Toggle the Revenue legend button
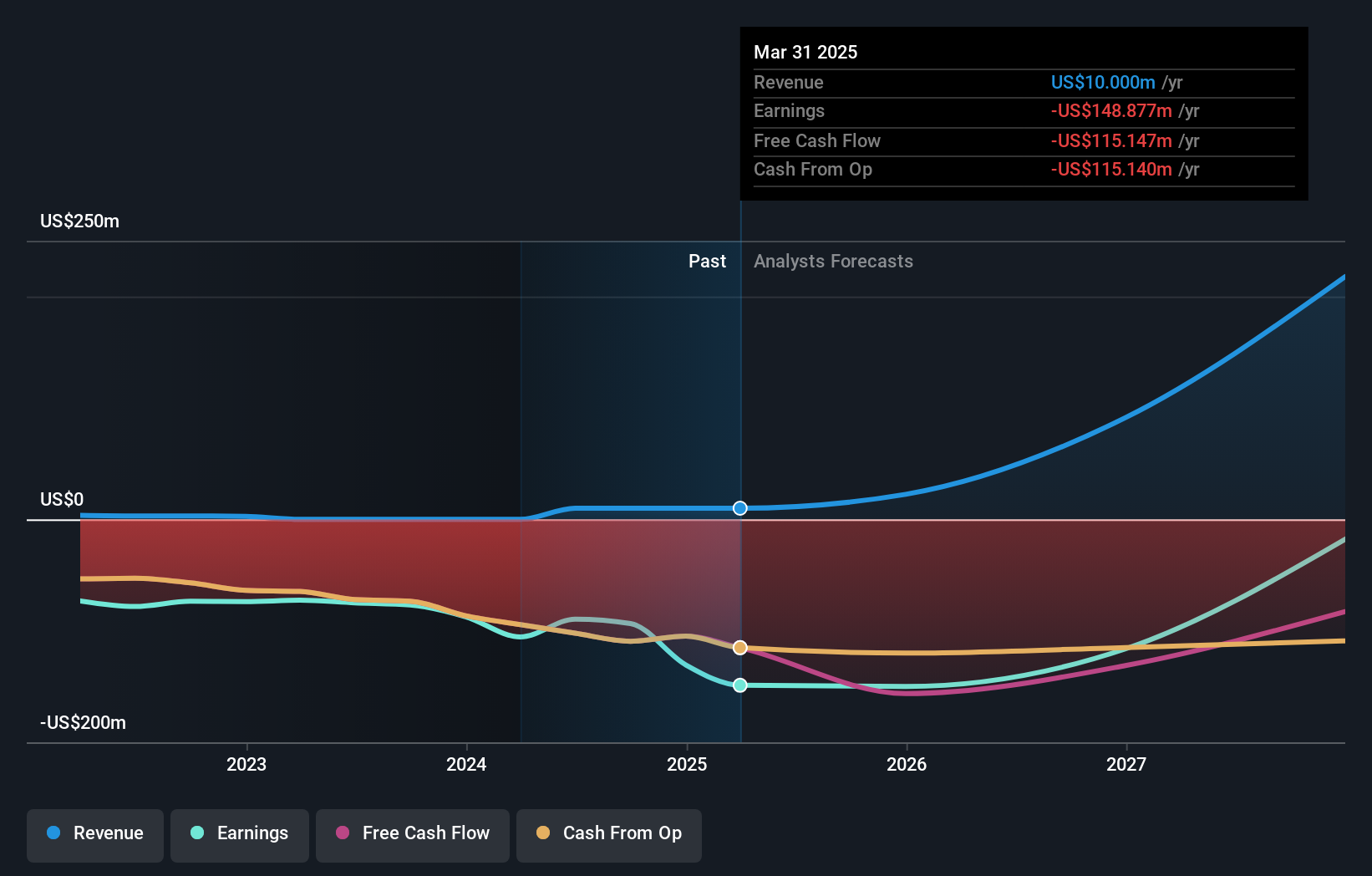This screenshot has width=1372, height=876. (95, 835)
